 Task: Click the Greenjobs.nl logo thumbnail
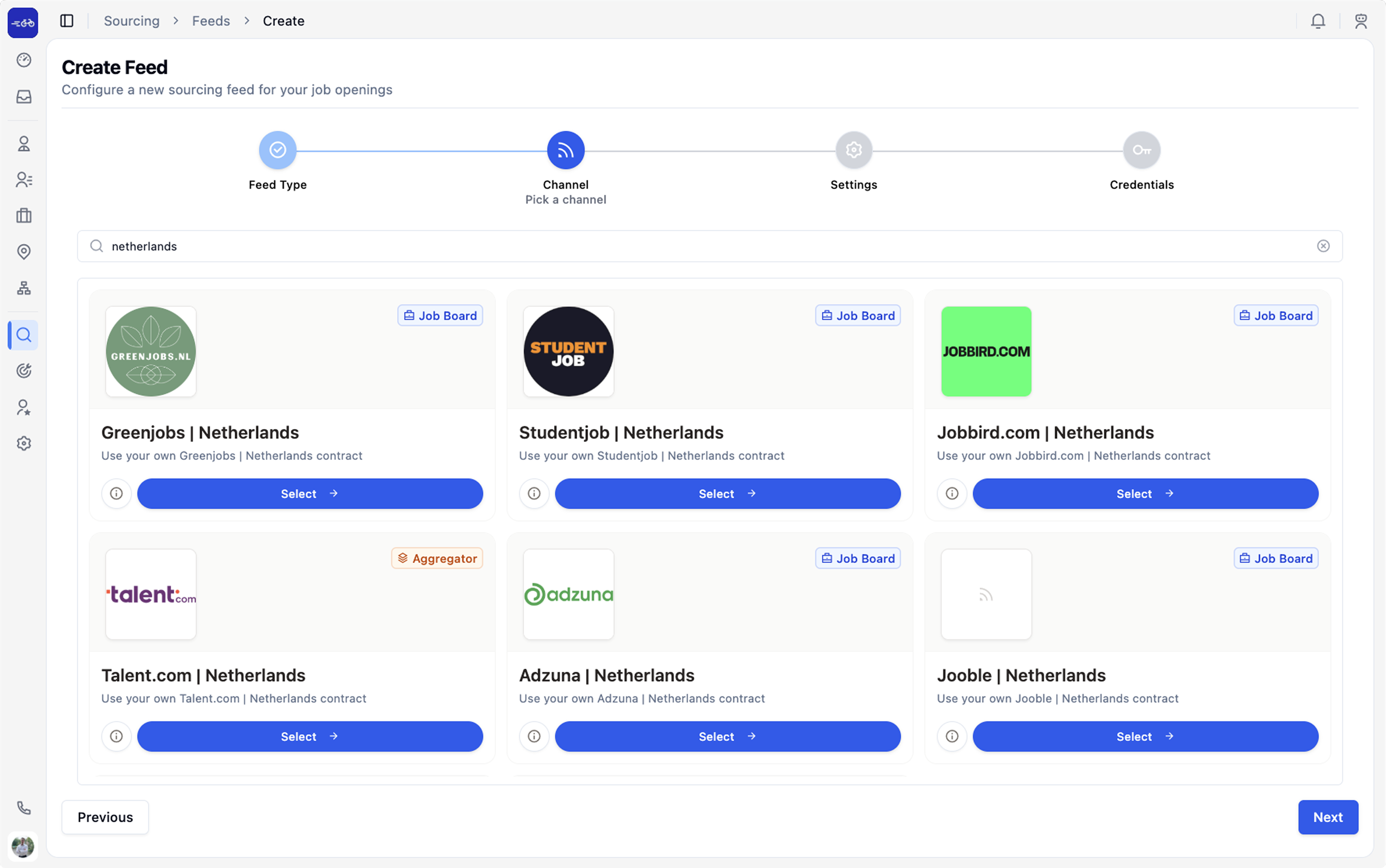click(x=151, y=351)
